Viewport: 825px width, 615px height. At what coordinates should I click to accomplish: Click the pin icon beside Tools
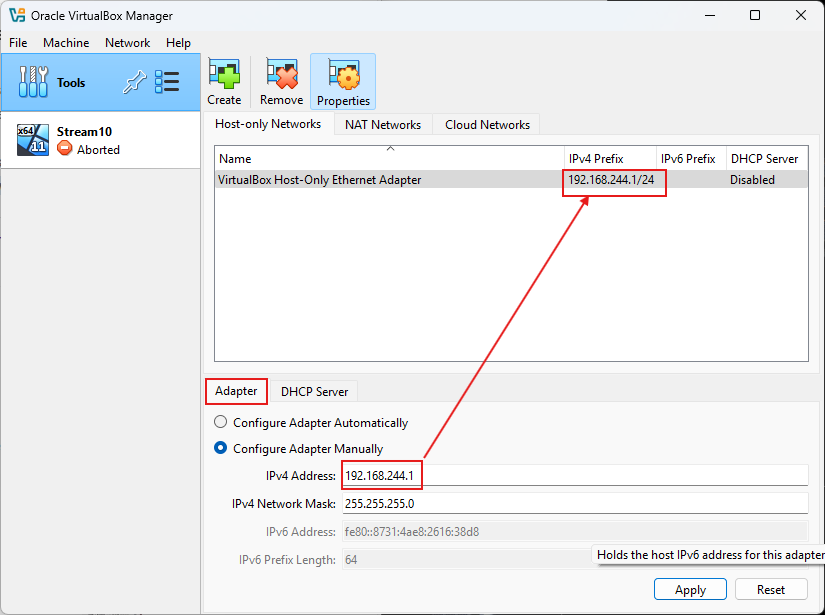tap(133, 83)
